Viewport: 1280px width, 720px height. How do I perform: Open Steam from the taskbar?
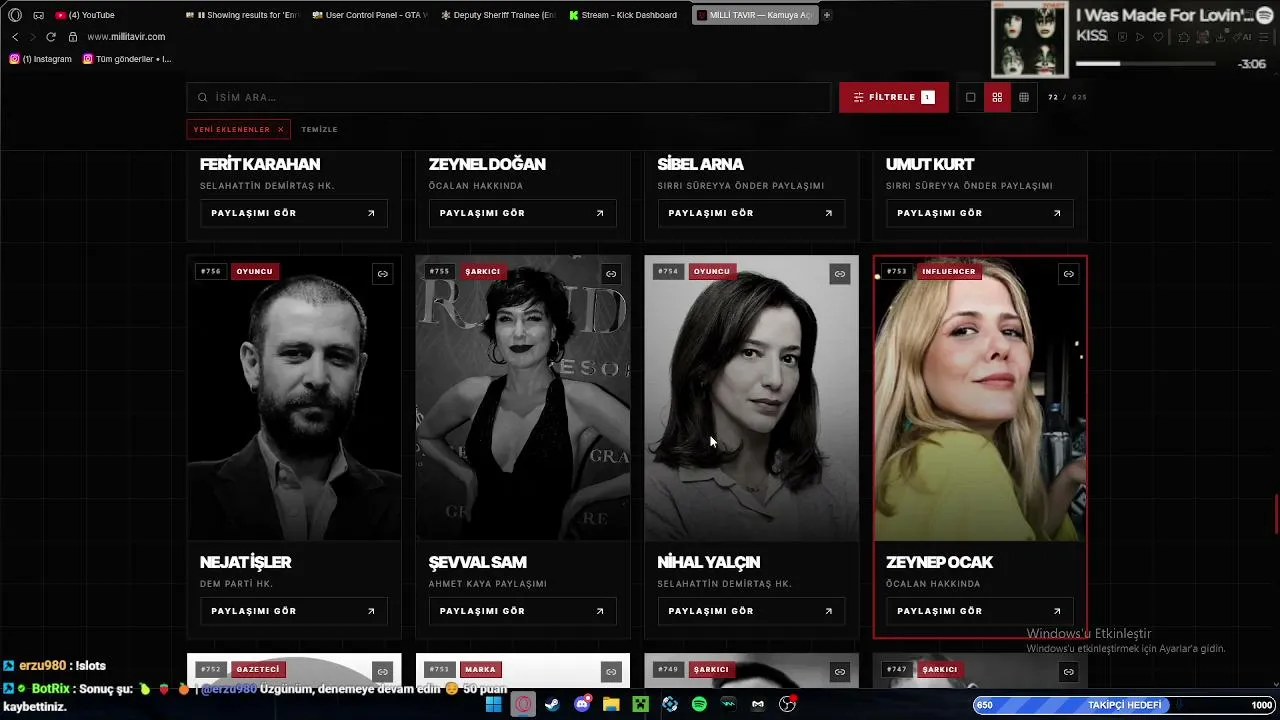point(552,704)
